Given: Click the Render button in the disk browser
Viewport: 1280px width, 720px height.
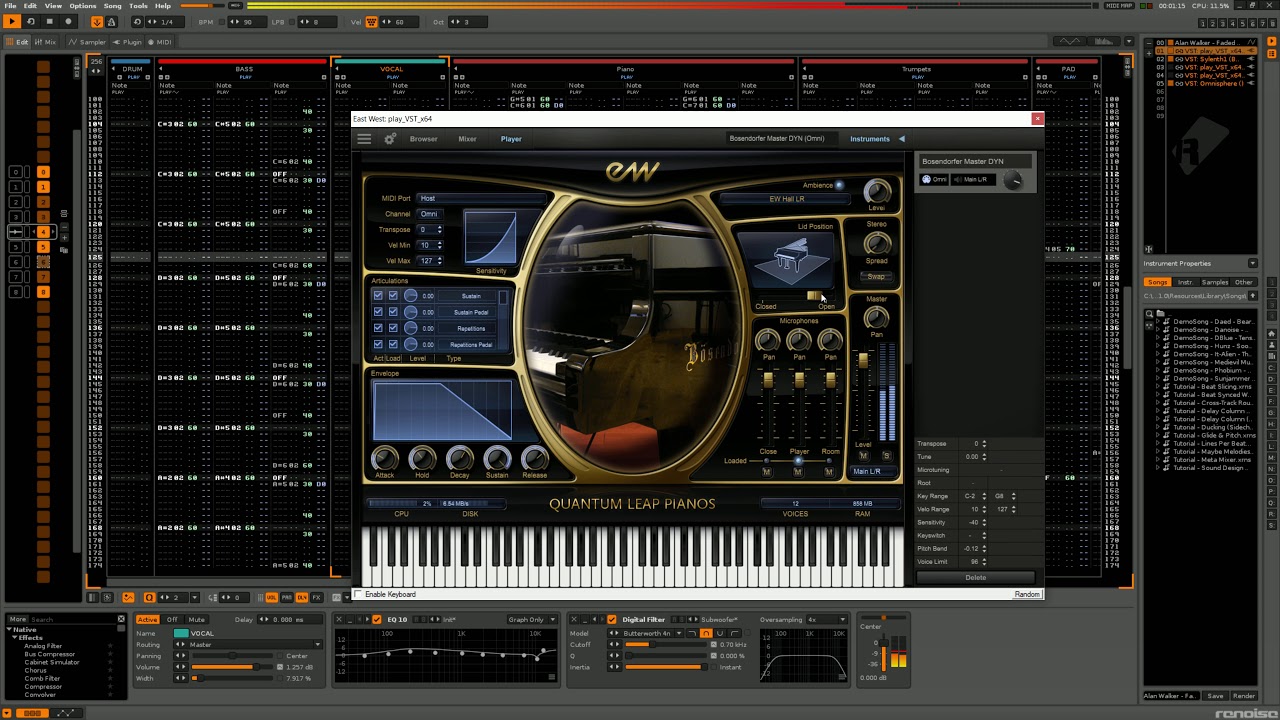Looking at the screenshot, I should tap(1244, 696).
